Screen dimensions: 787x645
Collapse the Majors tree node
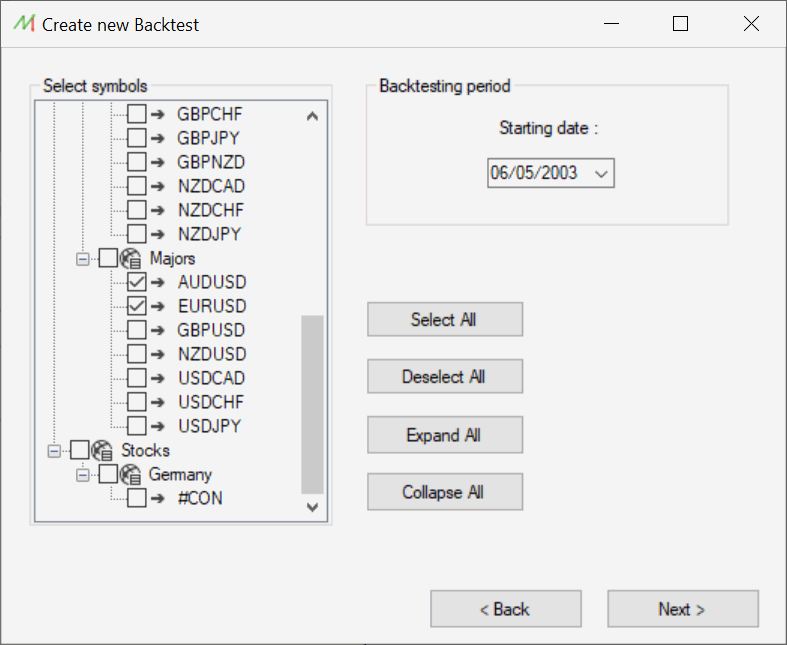click(83, 259)
